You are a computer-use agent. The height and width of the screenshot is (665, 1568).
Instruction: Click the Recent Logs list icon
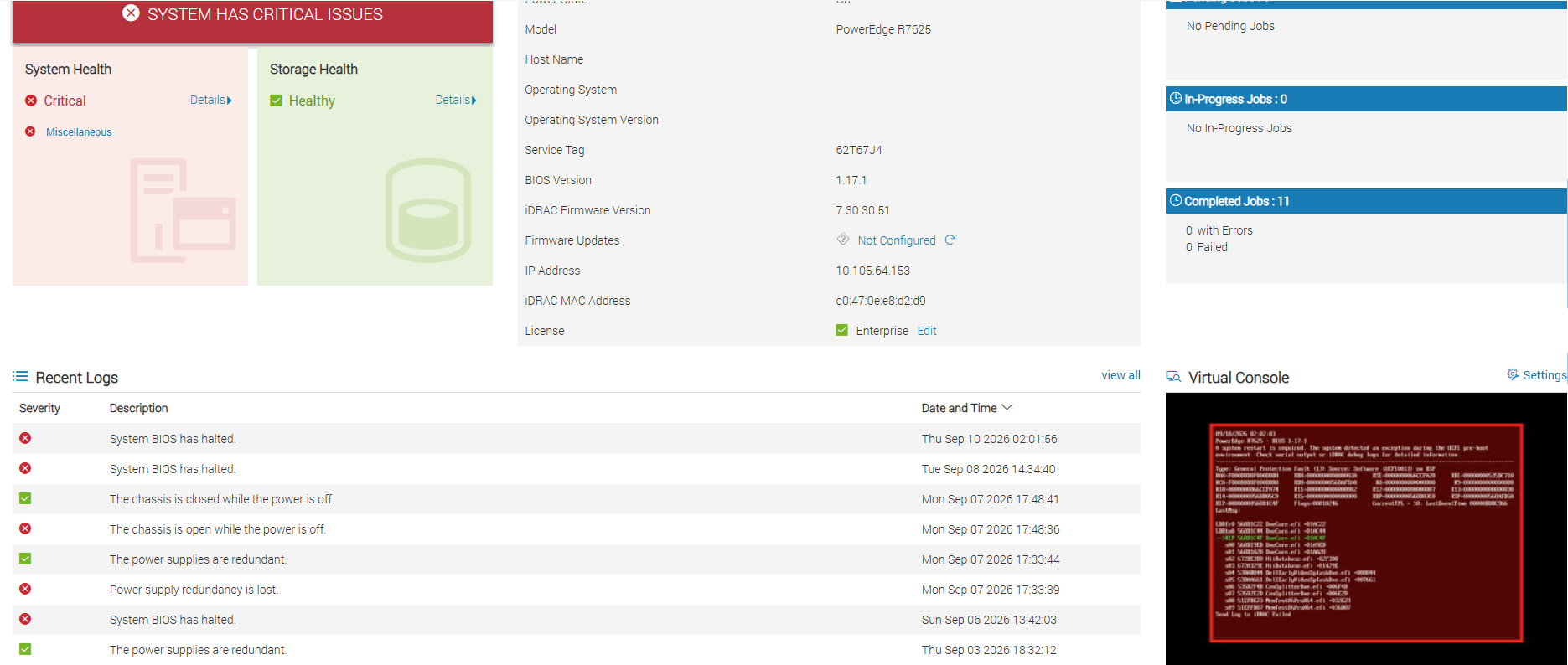click(x=20, y=376)
